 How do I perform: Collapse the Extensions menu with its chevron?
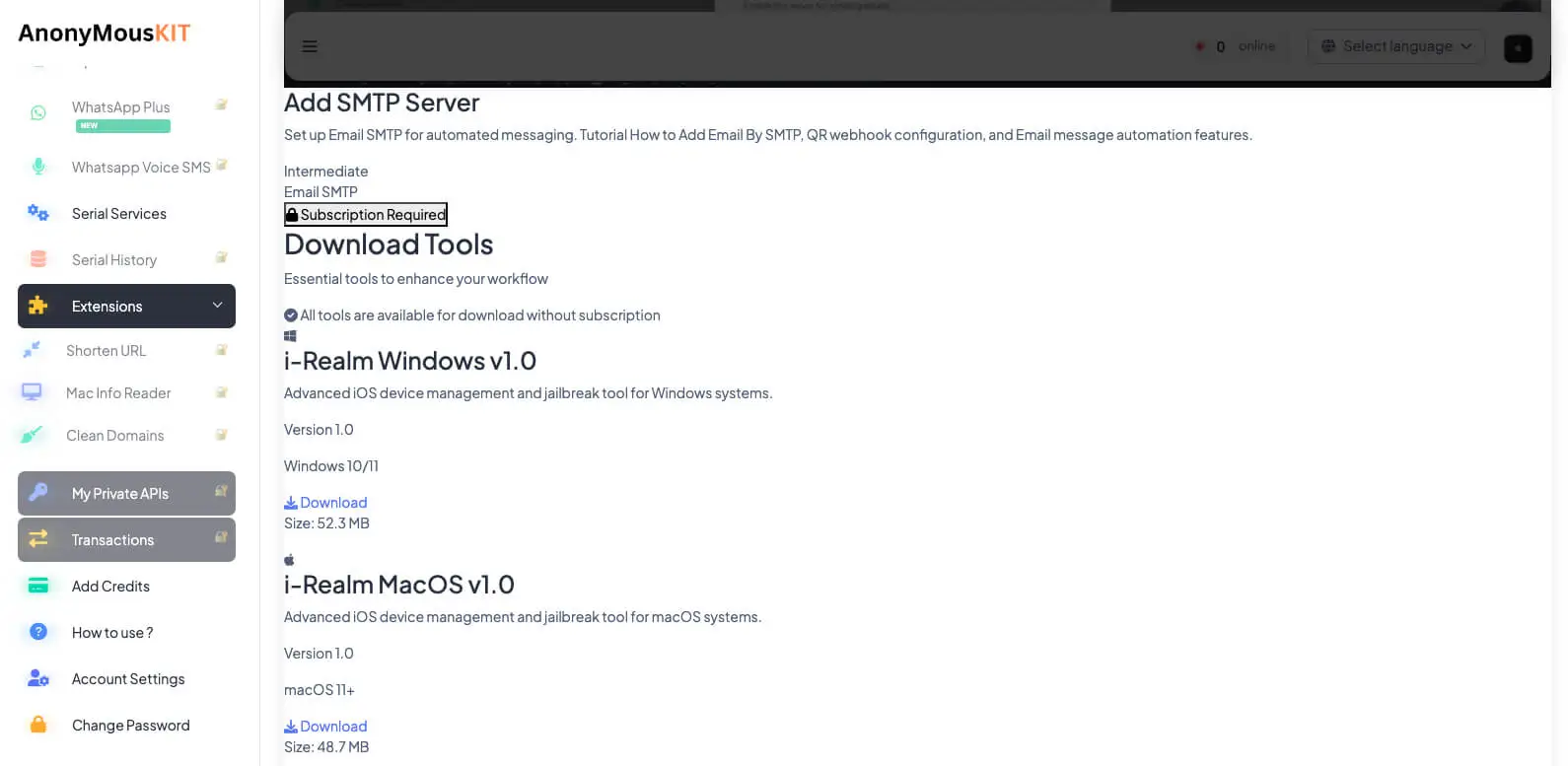[217, 306]
